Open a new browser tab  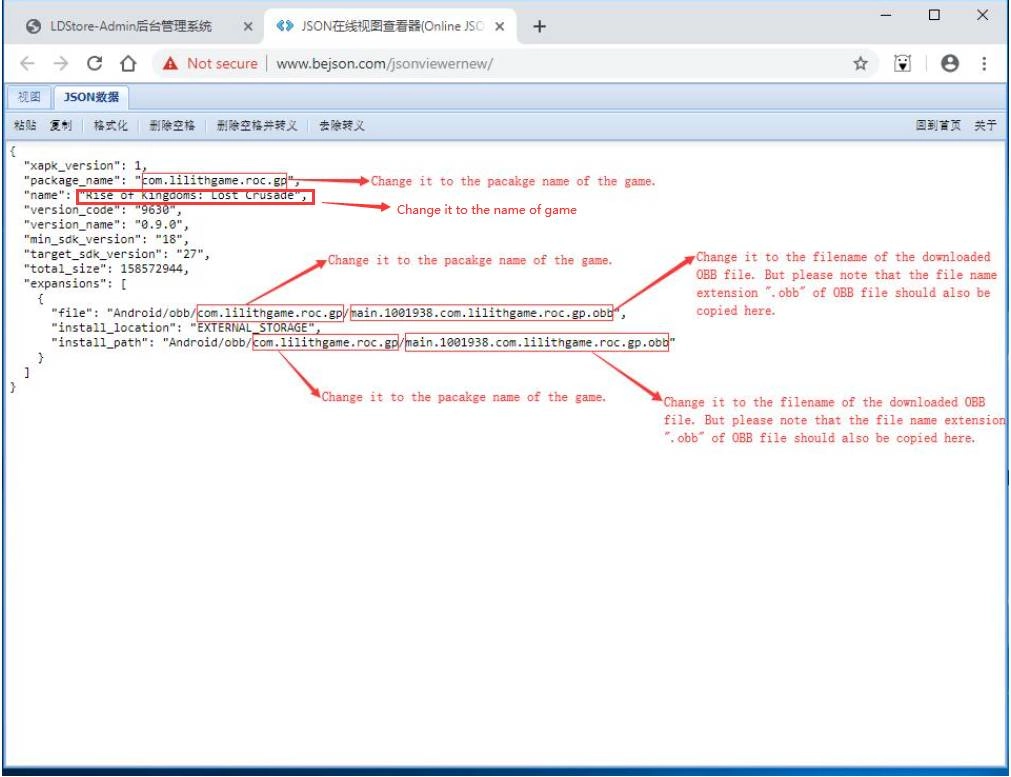coord(539,27)
